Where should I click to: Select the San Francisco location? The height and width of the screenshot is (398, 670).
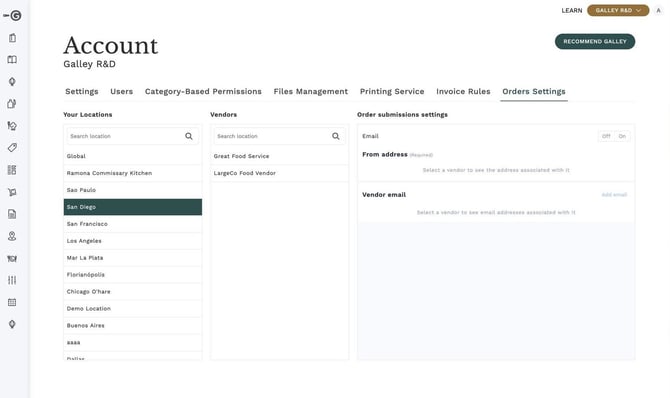[133, 224]
